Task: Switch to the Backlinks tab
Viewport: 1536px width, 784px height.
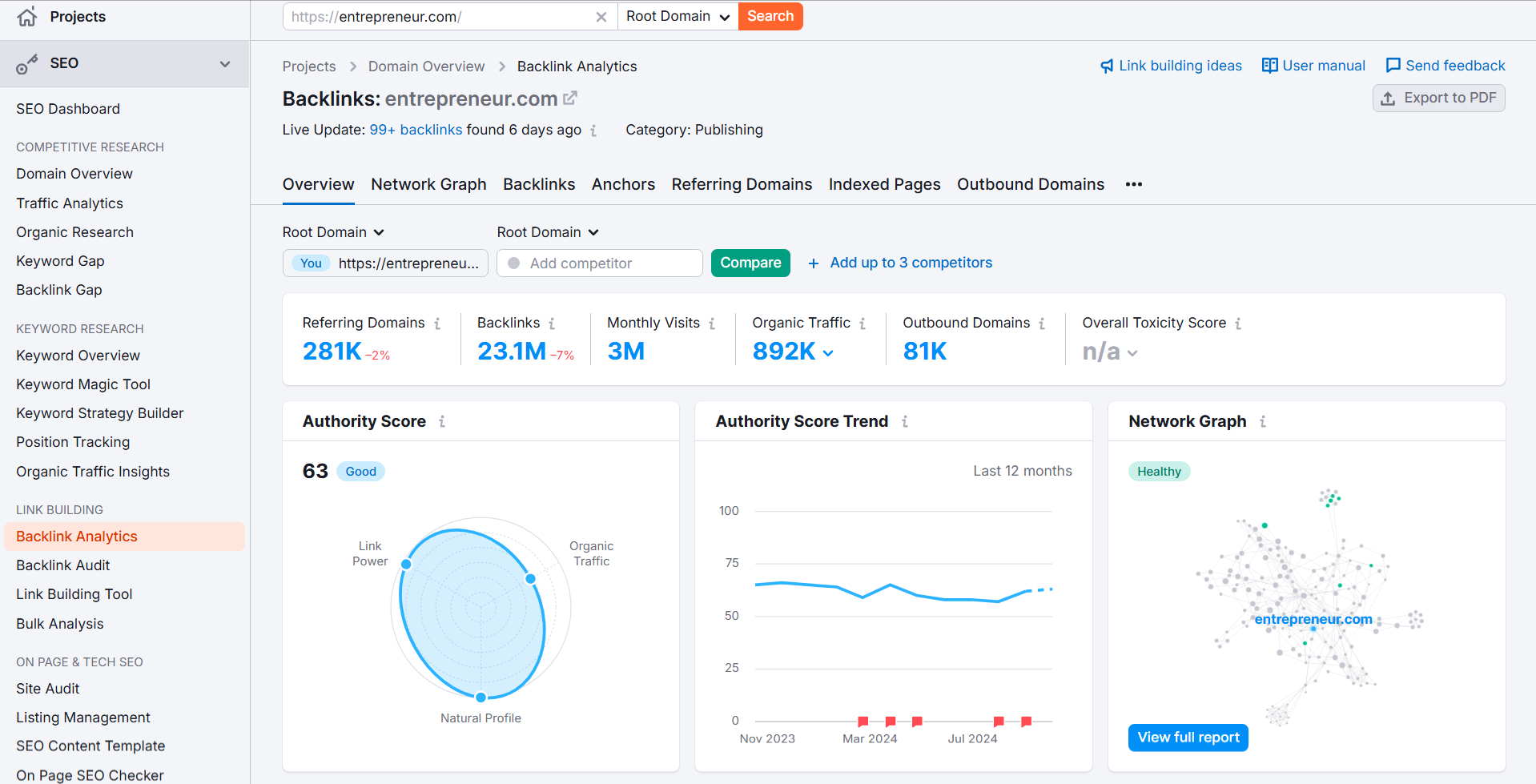Action: tap(539, 184)
